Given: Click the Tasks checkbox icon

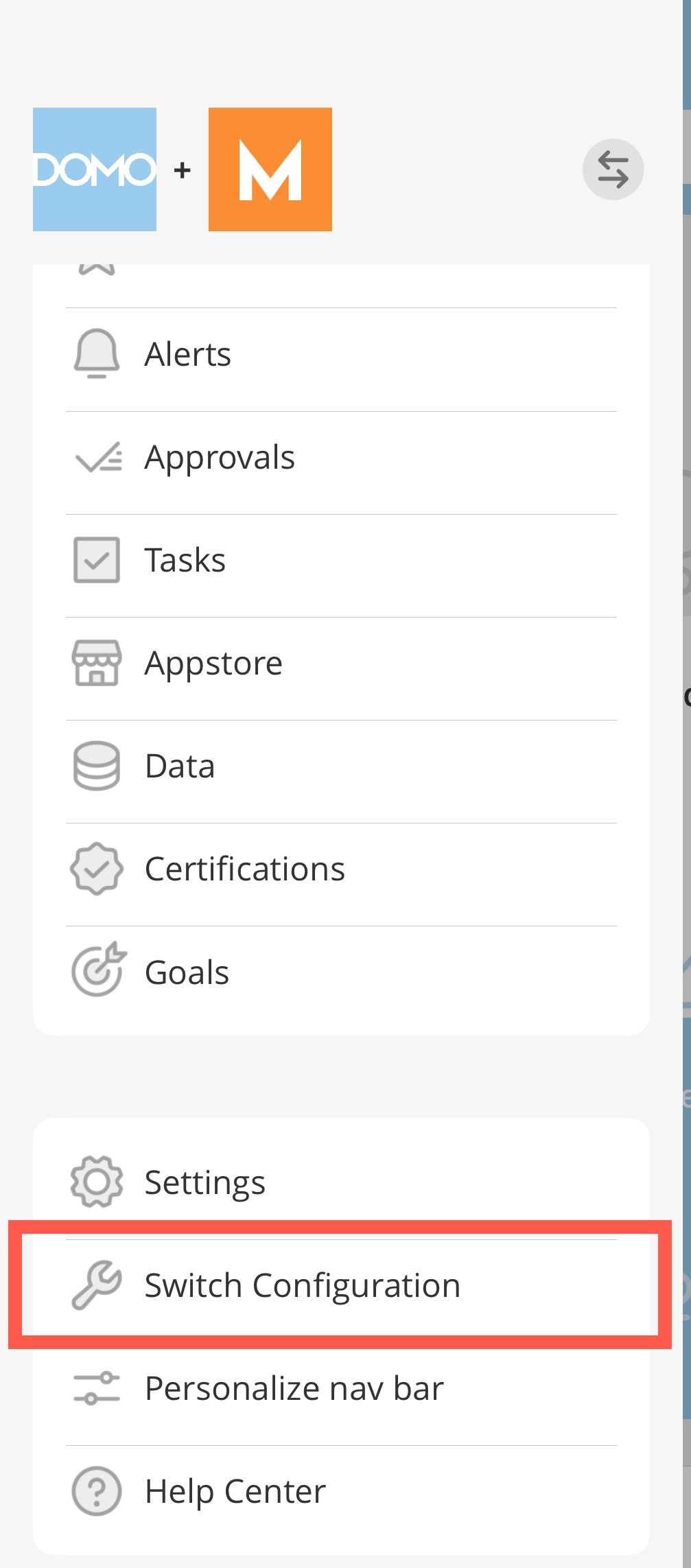Looking at the screenshot, I should (x=97, y=560).
